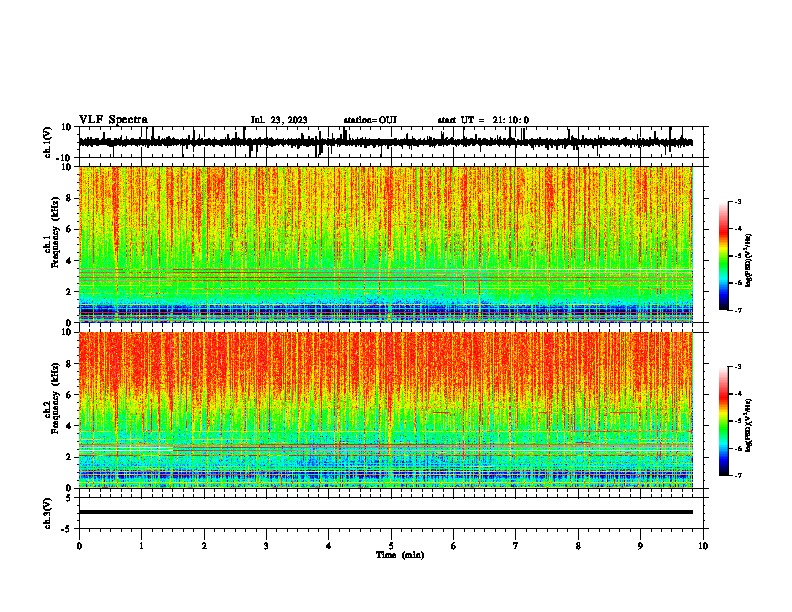Click the time axis tick label "9"

pos(640,546)
